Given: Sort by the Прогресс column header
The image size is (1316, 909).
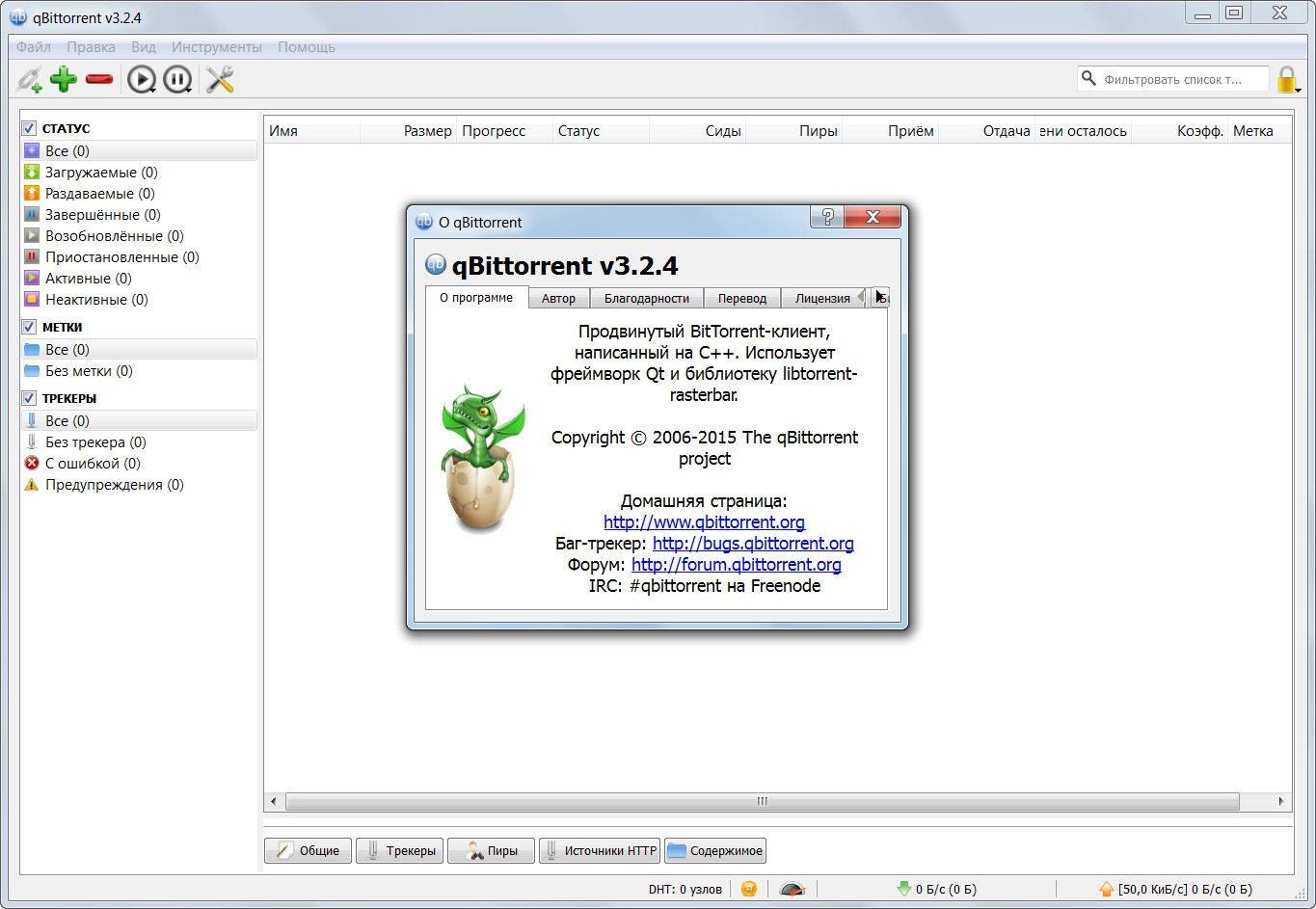Looking at the screenshot, I should click(x=505, y=131).
